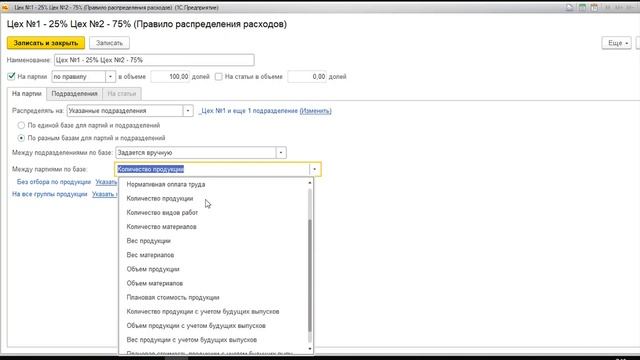Open the 'Задается вручную' dropdown arrow
This screenshot has height=360, width=640.
point(281,153)
